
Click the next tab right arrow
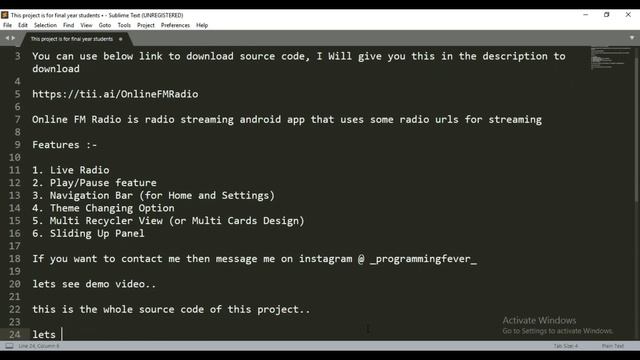click(x=13, y=38)
